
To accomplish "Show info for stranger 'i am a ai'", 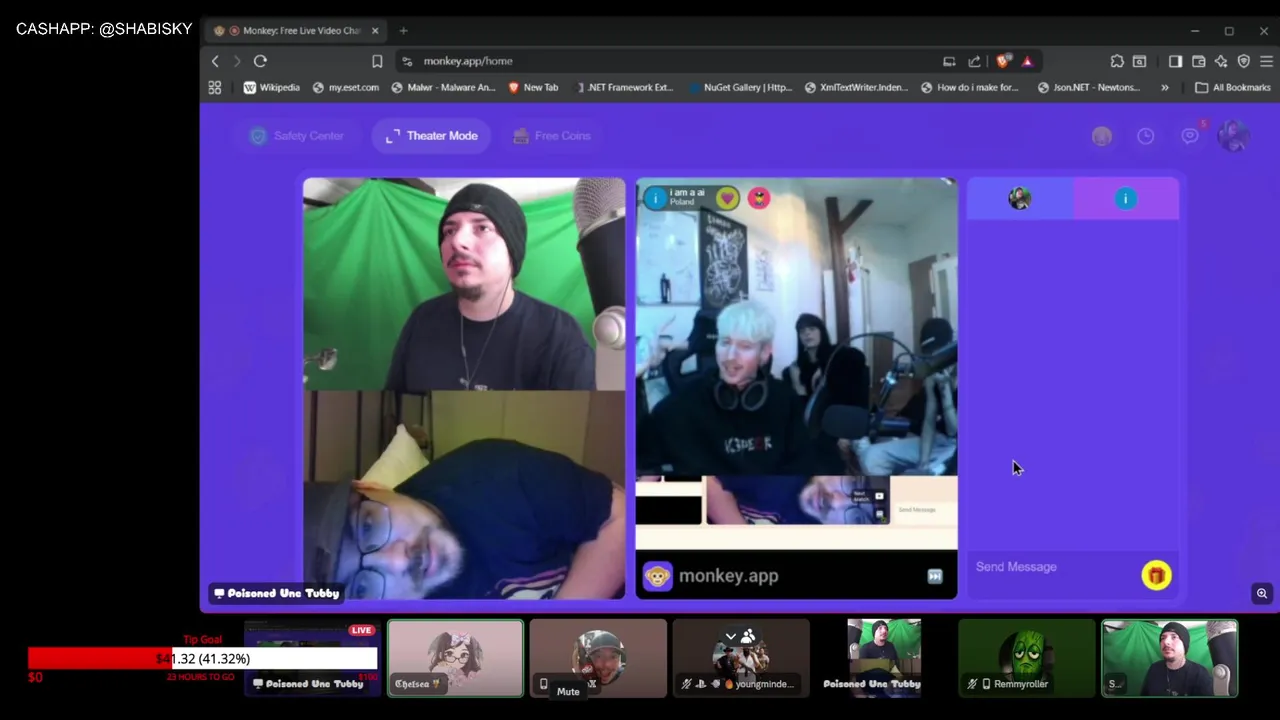I will pos(655,198).
